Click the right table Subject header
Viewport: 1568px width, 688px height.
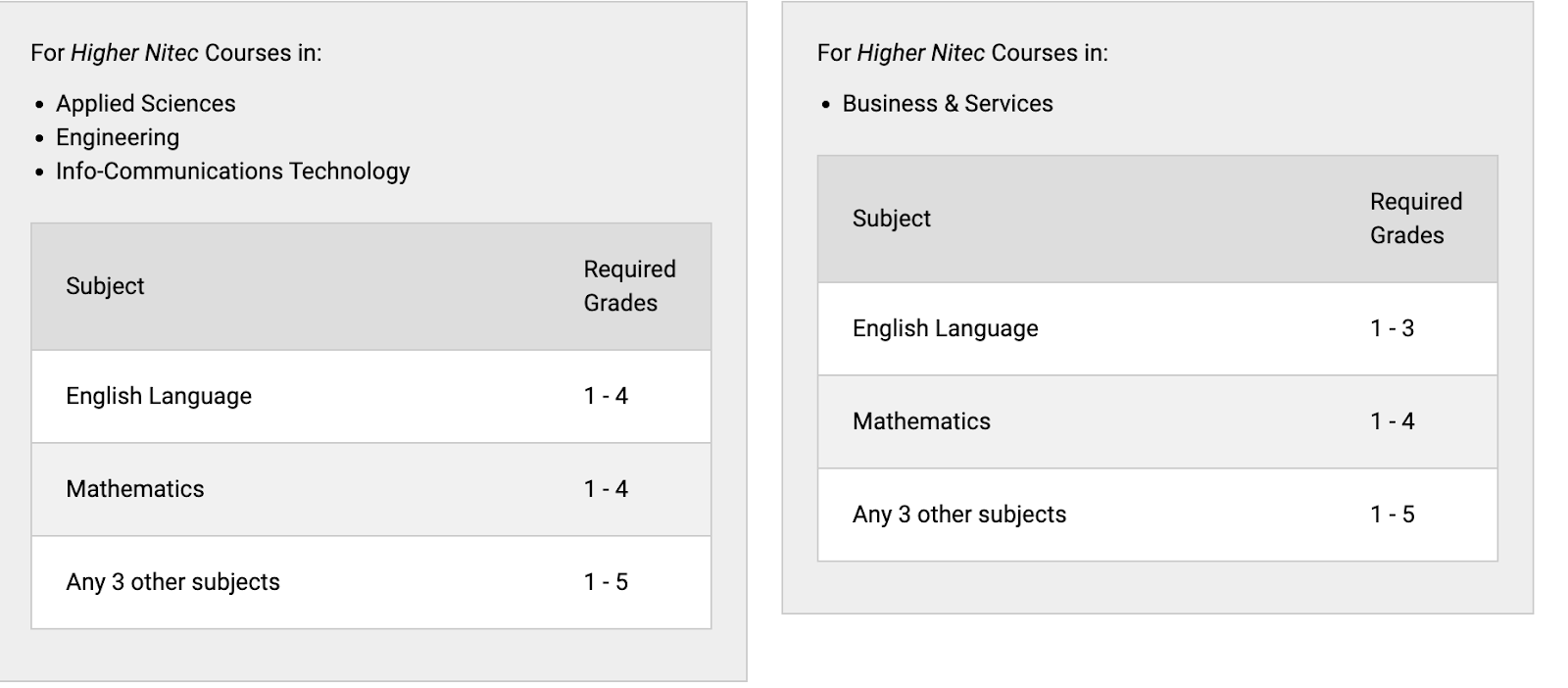[892, 219]
